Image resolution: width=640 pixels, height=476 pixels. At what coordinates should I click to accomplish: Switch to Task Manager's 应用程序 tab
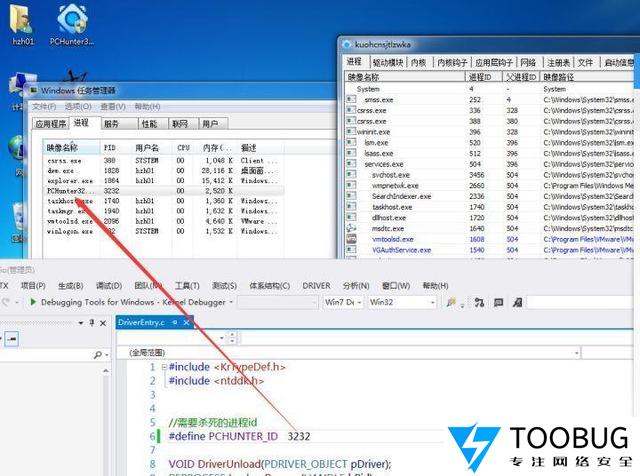click(x=51, y=124)
